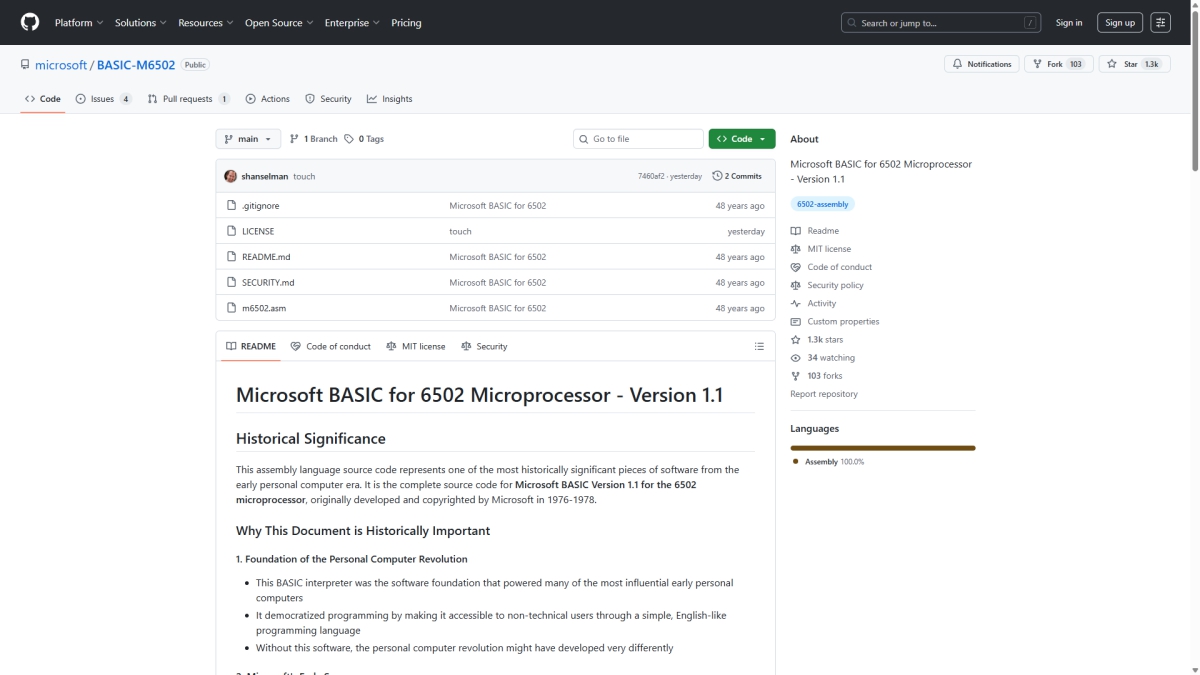This screenshot has height=675, width=1200.
Task: Select the Security file tab above README
Action: click(485, 346)
